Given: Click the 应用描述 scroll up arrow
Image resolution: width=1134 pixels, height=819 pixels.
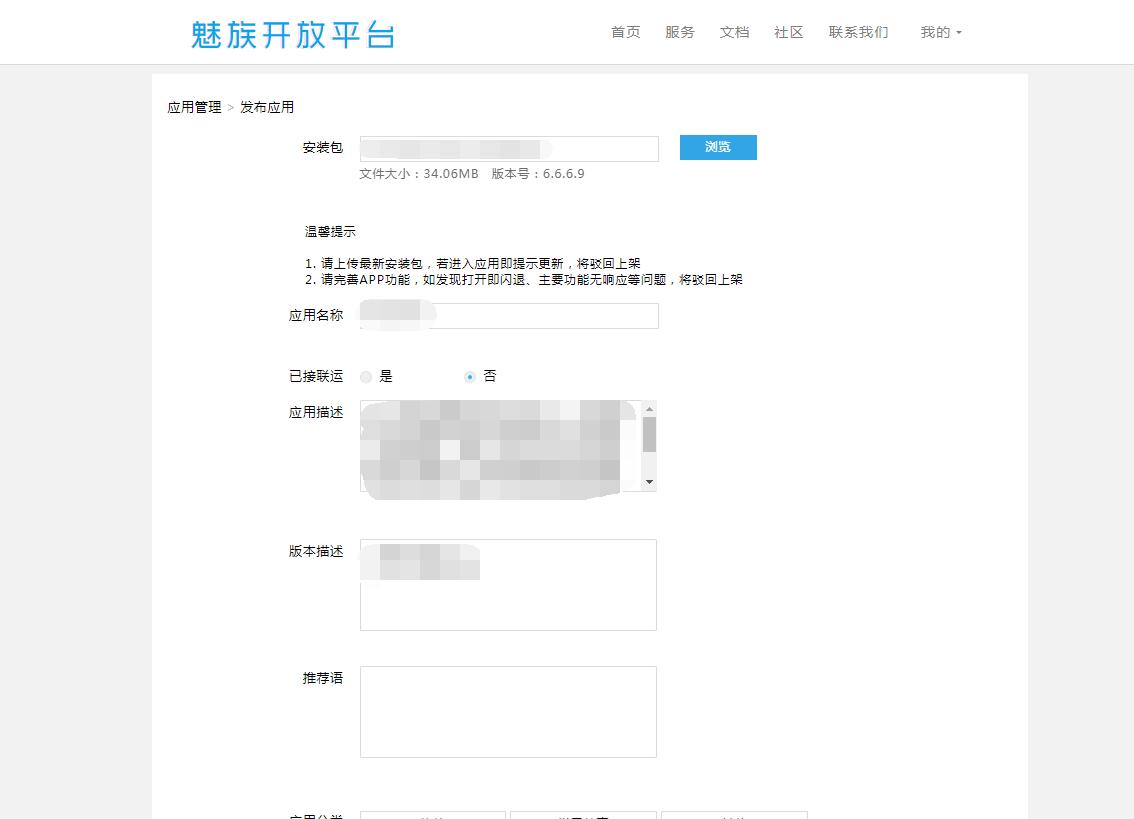Looking at the screenshot, I should (x=649, y=409).
